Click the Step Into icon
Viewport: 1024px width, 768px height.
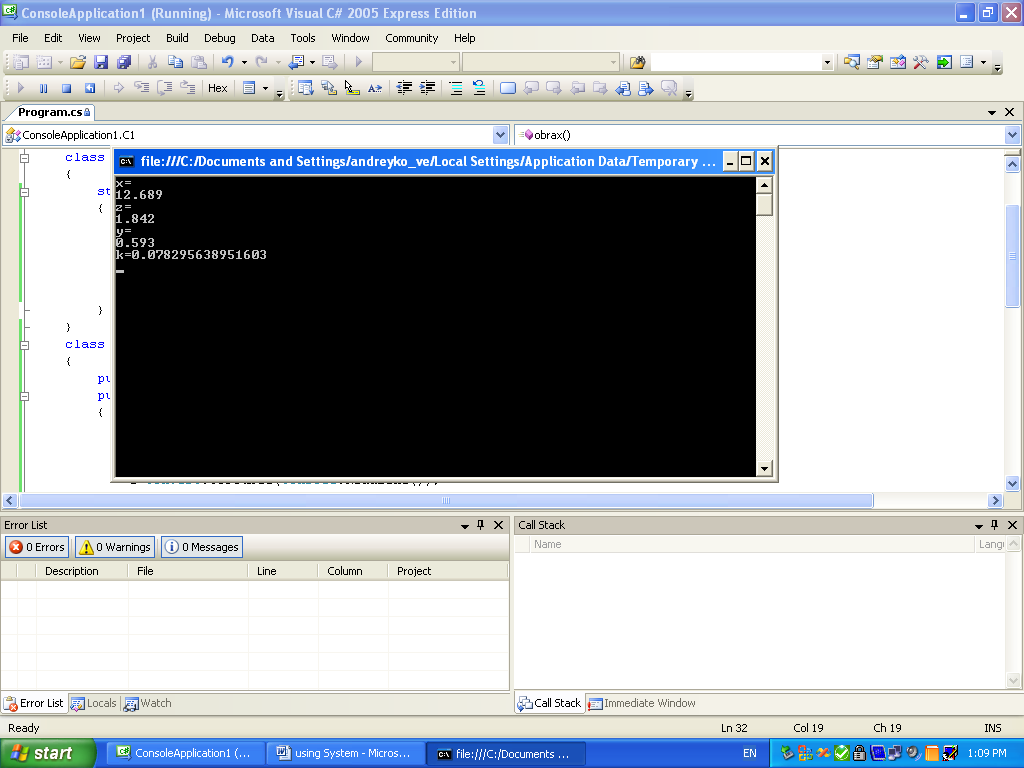tap(142, 88)
